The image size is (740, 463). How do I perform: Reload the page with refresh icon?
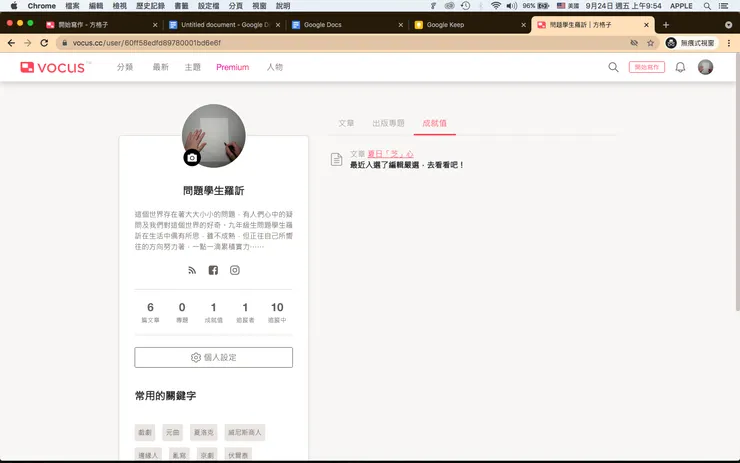point(44,43)
